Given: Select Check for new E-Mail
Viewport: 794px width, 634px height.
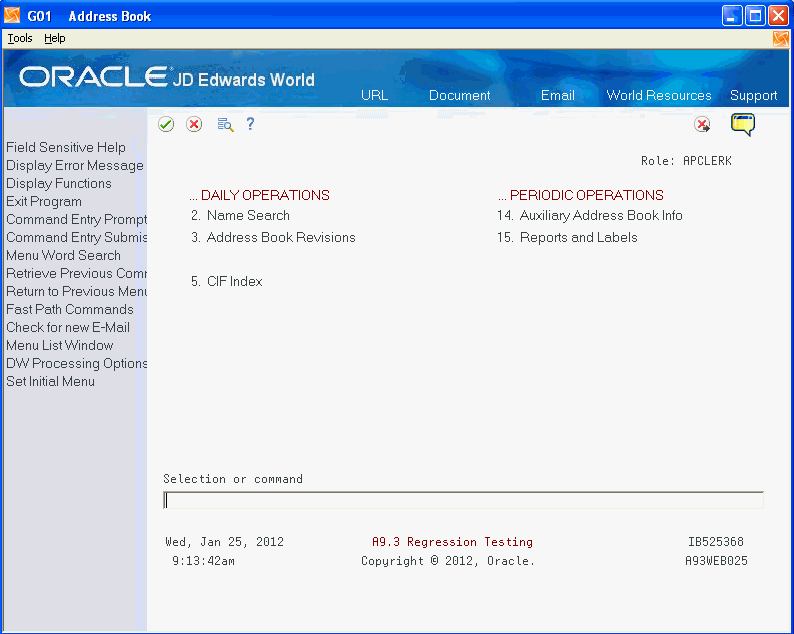Looking at the screenshot, I should click(68, 327).
